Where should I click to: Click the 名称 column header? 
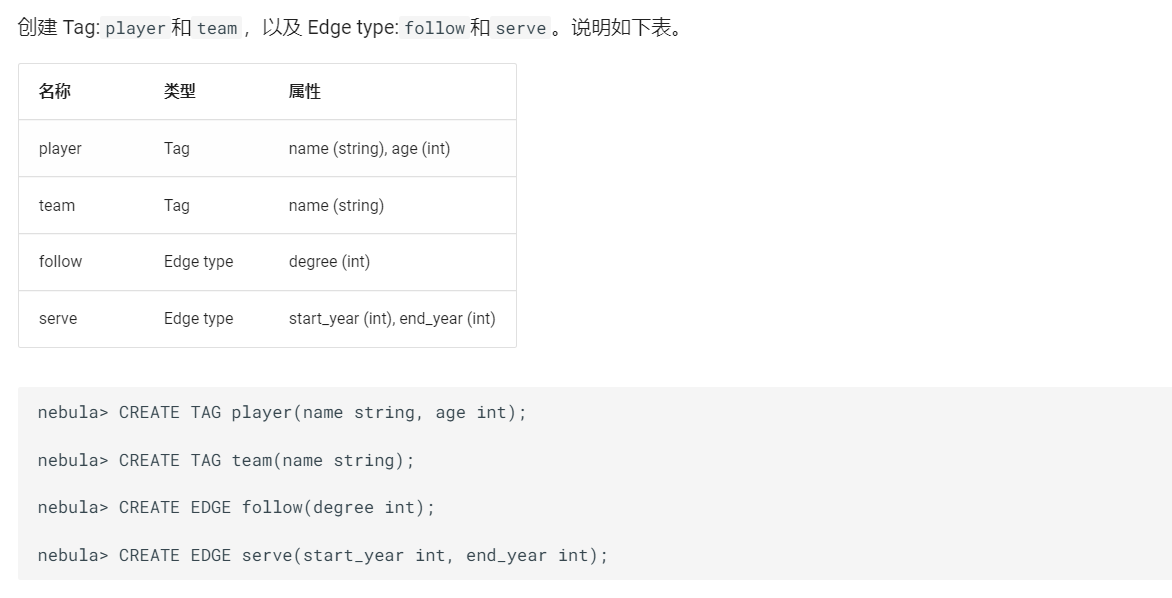click(55, 91)
